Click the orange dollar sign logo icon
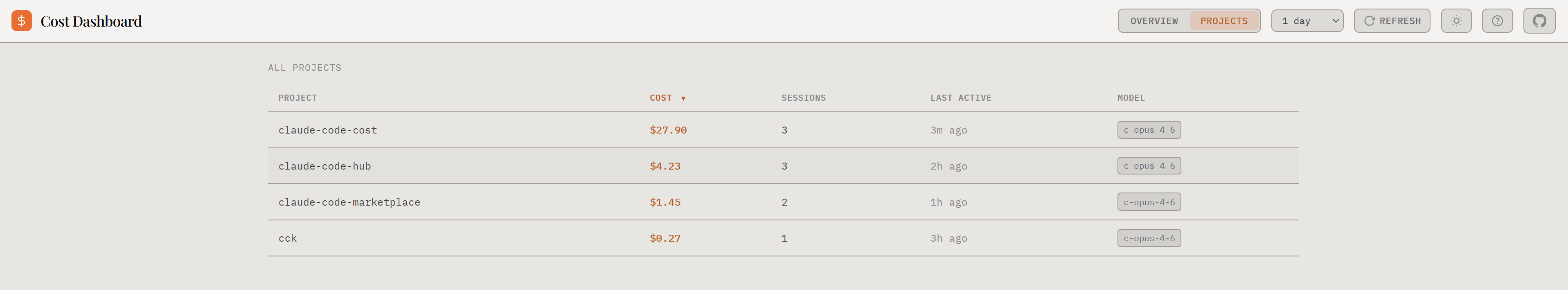The height and width of the screenshot is (290, 1568). (21, 21)
